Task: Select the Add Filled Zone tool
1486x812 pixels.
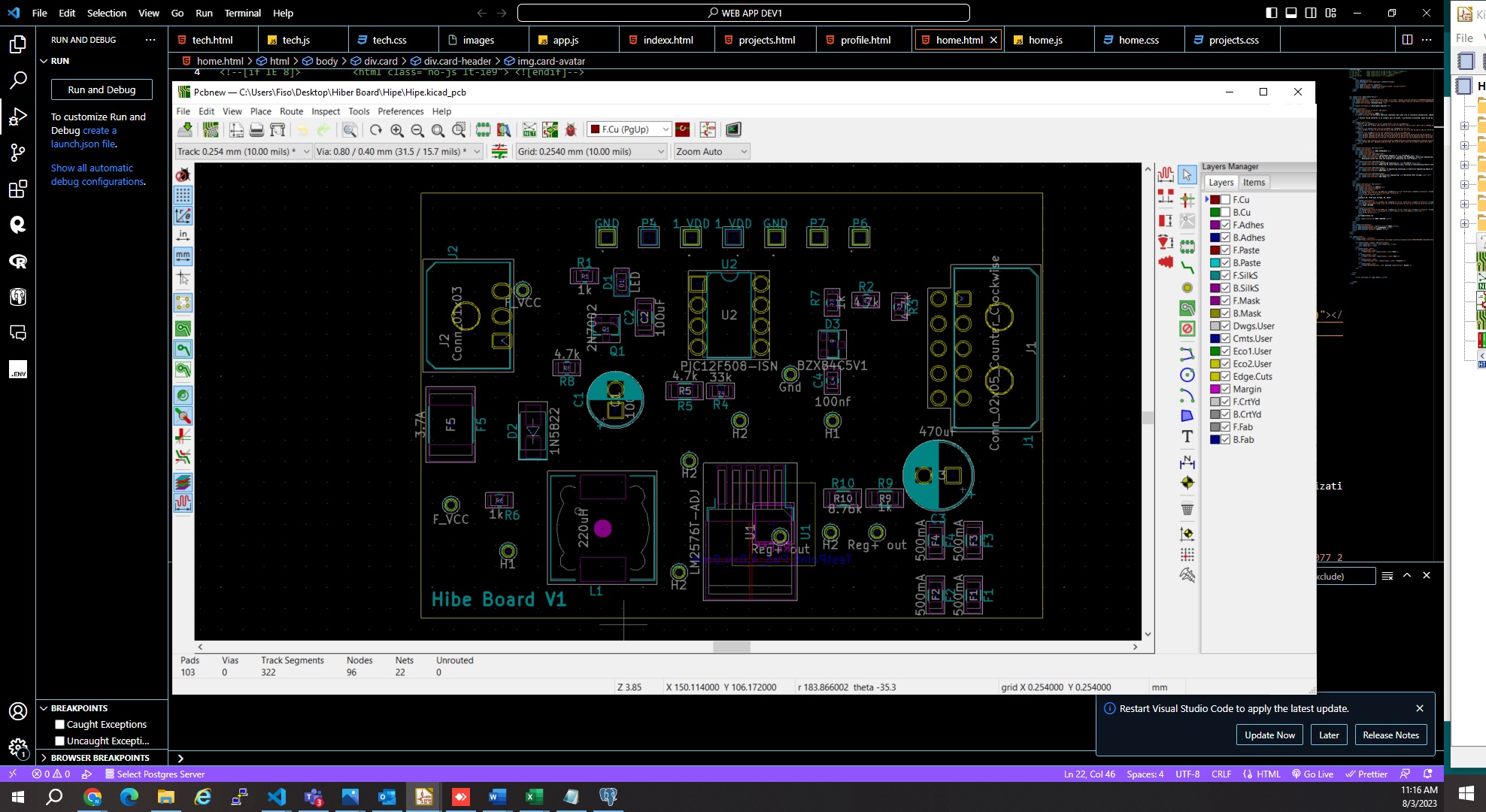Action: [x=1187, y=308]
